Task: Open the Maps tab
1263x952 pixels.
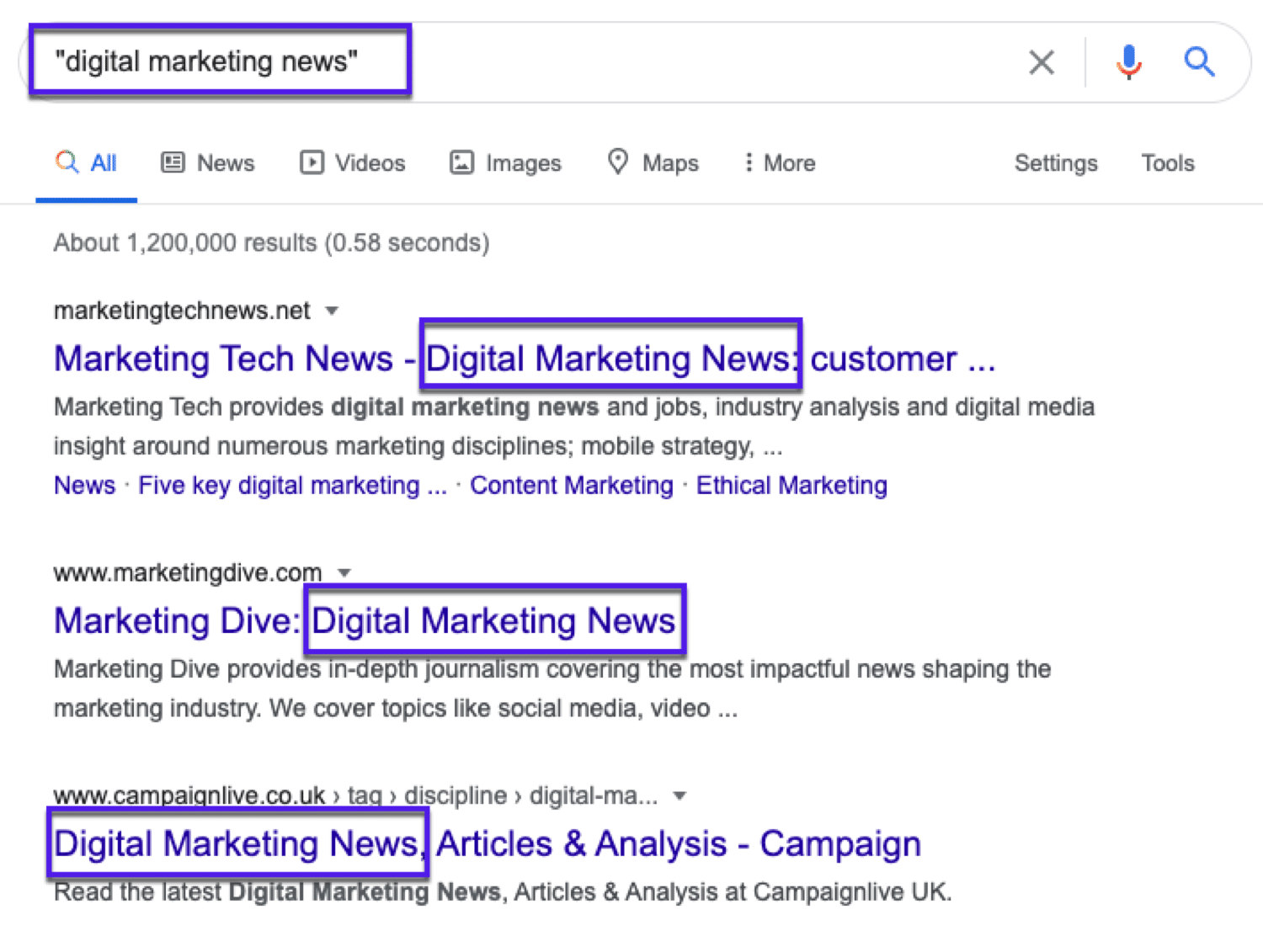Action: tap(653, 163)
